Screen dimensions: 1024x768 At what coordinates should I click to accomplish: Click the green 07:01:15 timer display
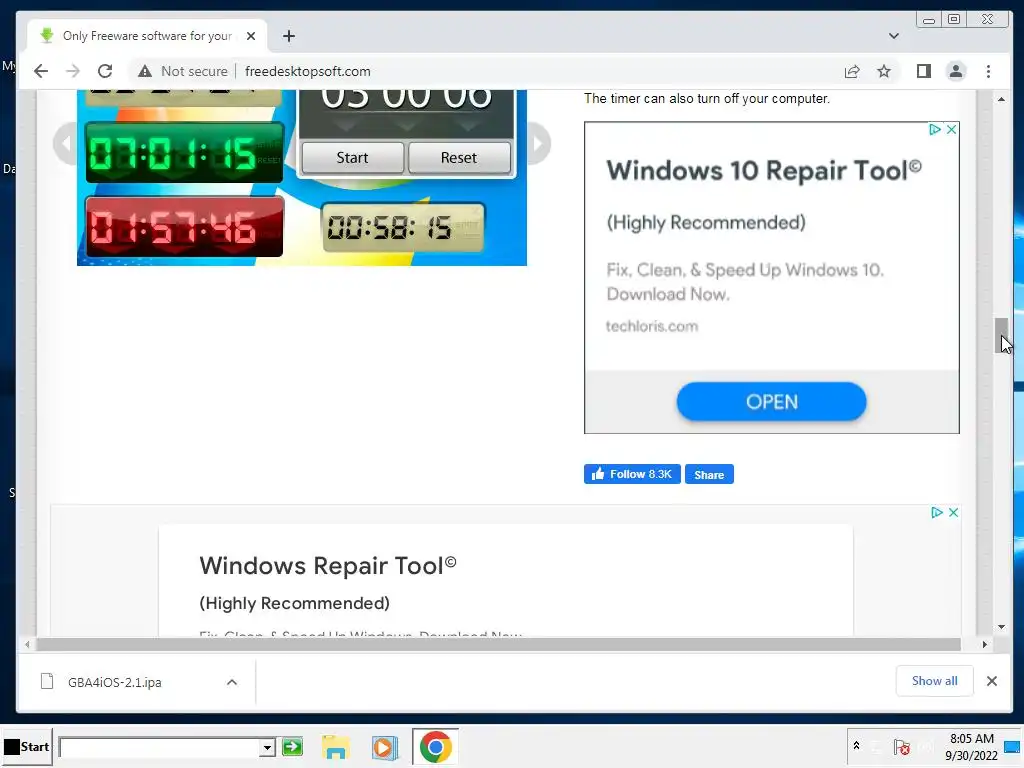coord(184,153)
